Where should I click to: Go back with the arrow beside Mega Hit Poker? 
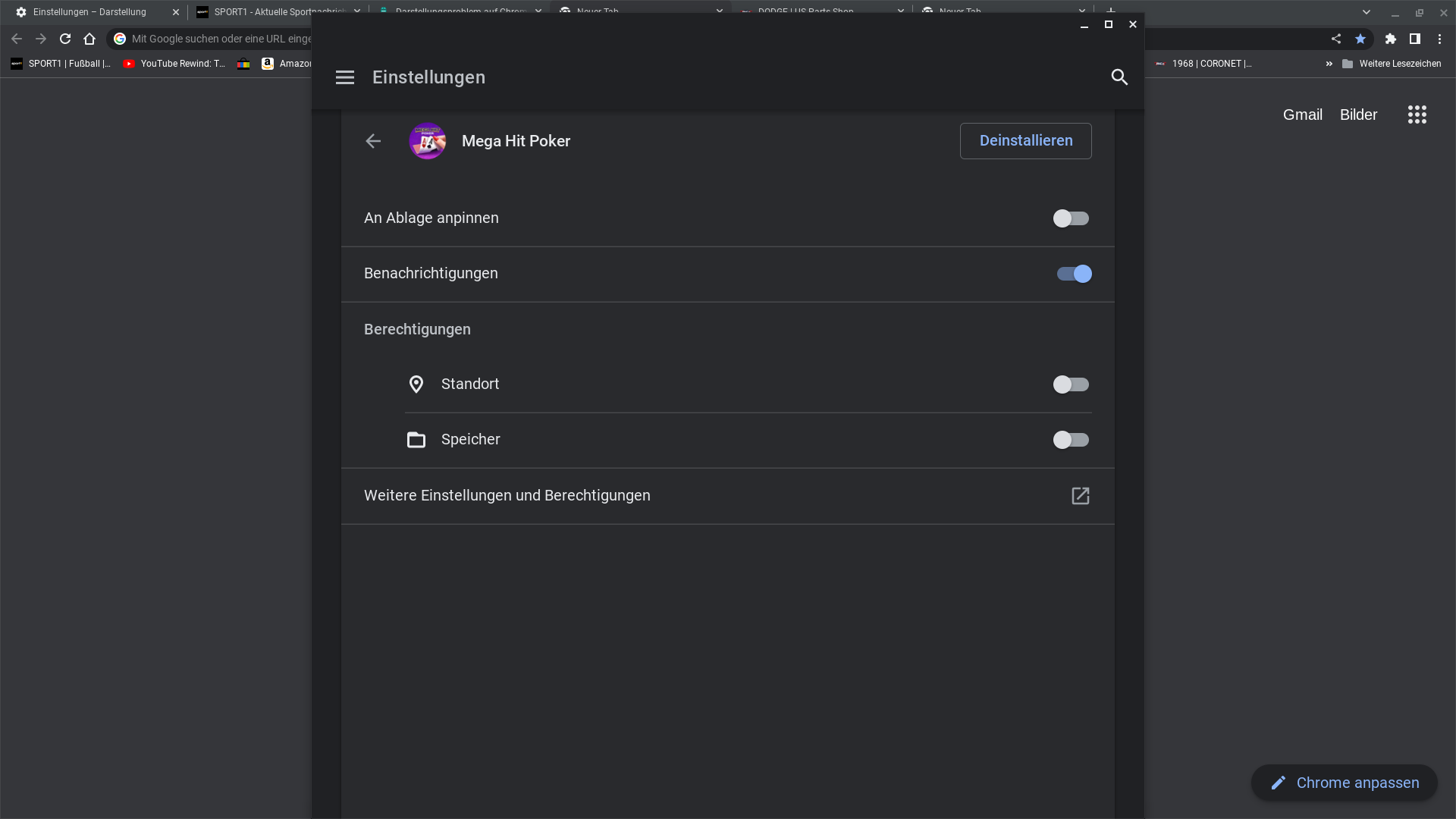[x=373, y=141]
